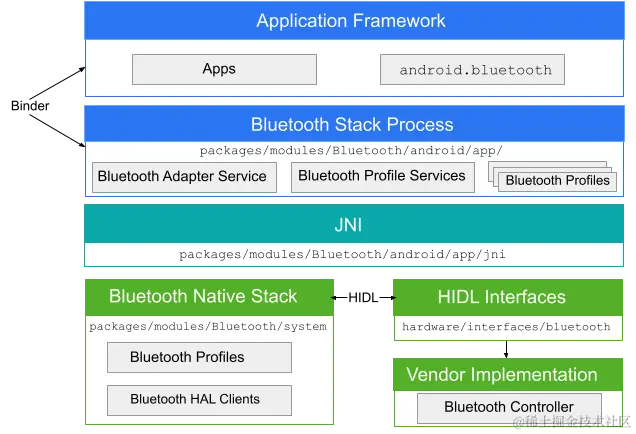Screen dimensions: 636x434
Task: Click the HIDL Interfaces header
Action: [508, 297]
